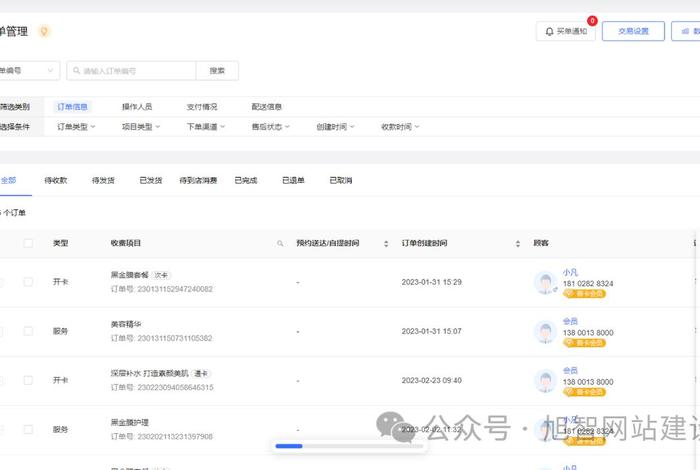Viewport: 700px width, 470px height.
Task: Click the magnifier icon inside the order number search box
Action: point(76,71)
